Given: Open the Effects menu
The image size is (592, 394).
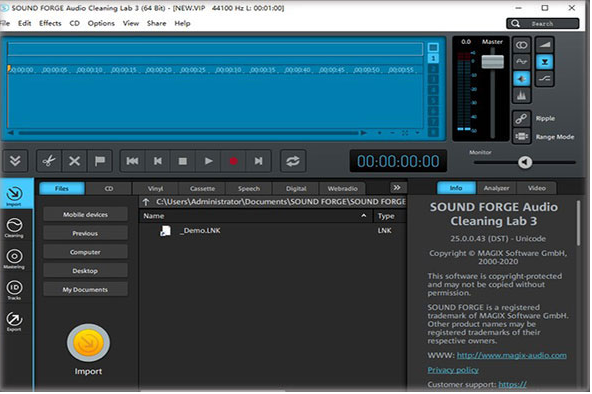Looking at the screenshot, I should click(50, 23).
